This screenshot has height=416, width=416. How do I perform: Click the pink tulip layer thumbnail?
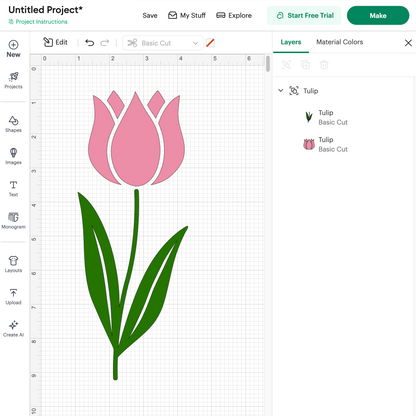coord(309,144)
